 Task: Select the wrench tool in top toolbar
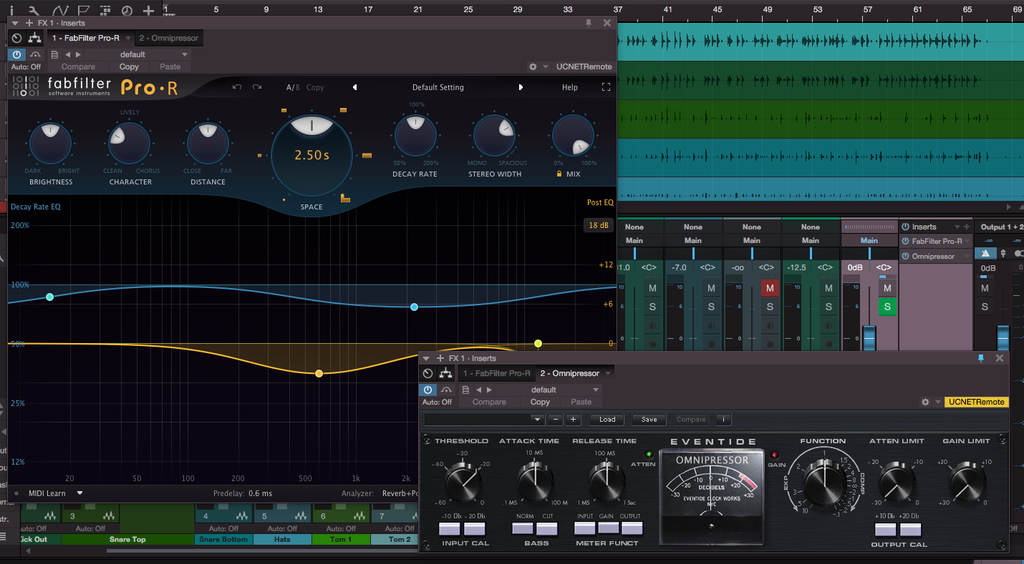[33, 9]
